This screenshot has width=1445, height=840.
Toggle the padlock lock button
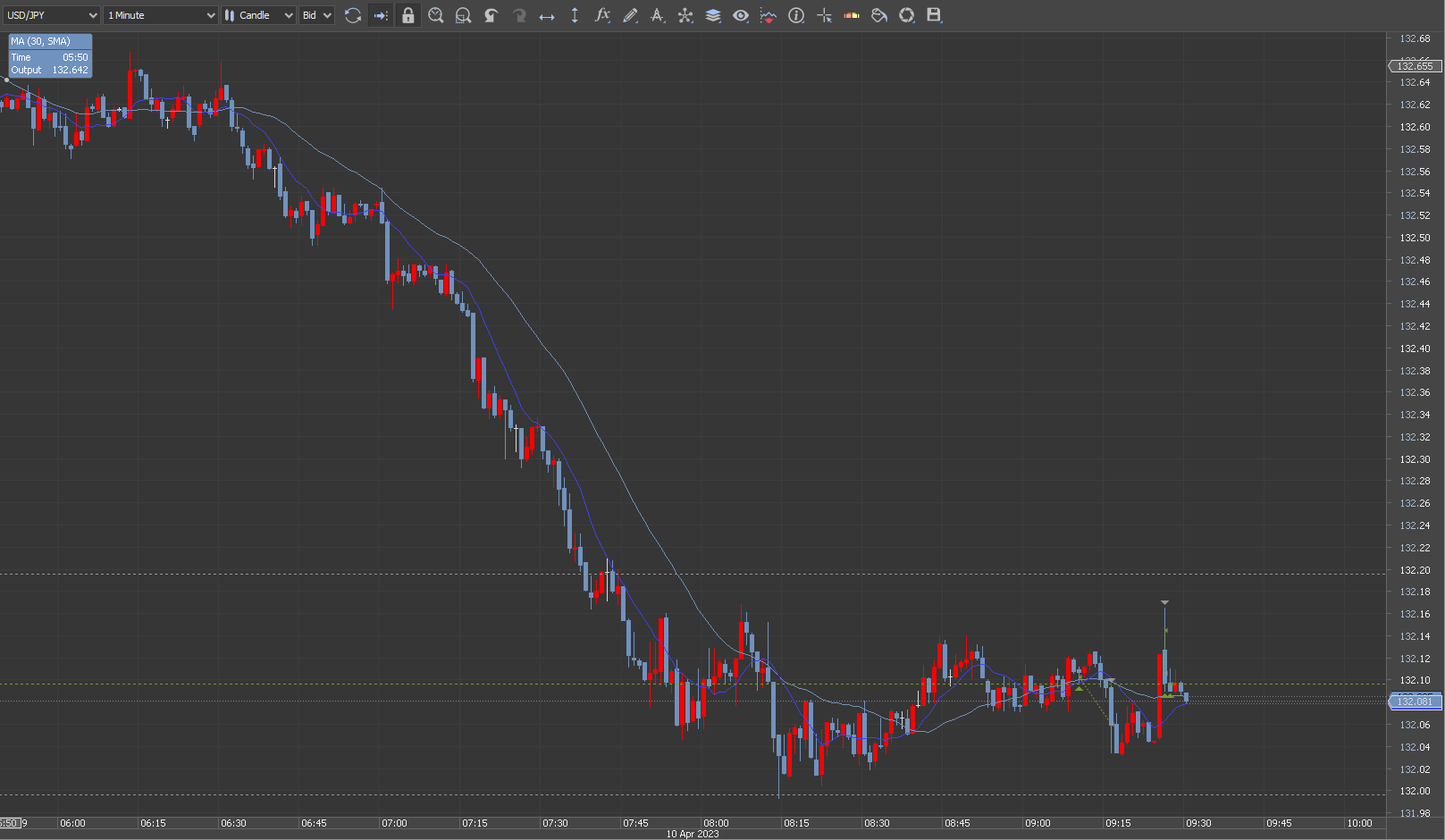point(408,15)
